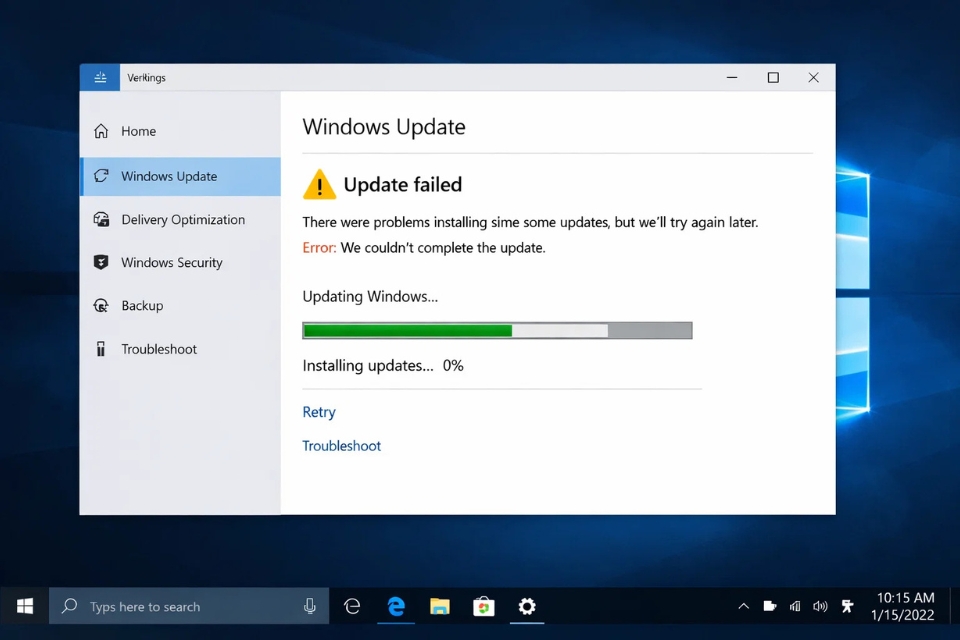Viewport: 960px width, 640px height.
Task: Open the Troubleshoot link under Retry
Action: (x=341, y=445)
